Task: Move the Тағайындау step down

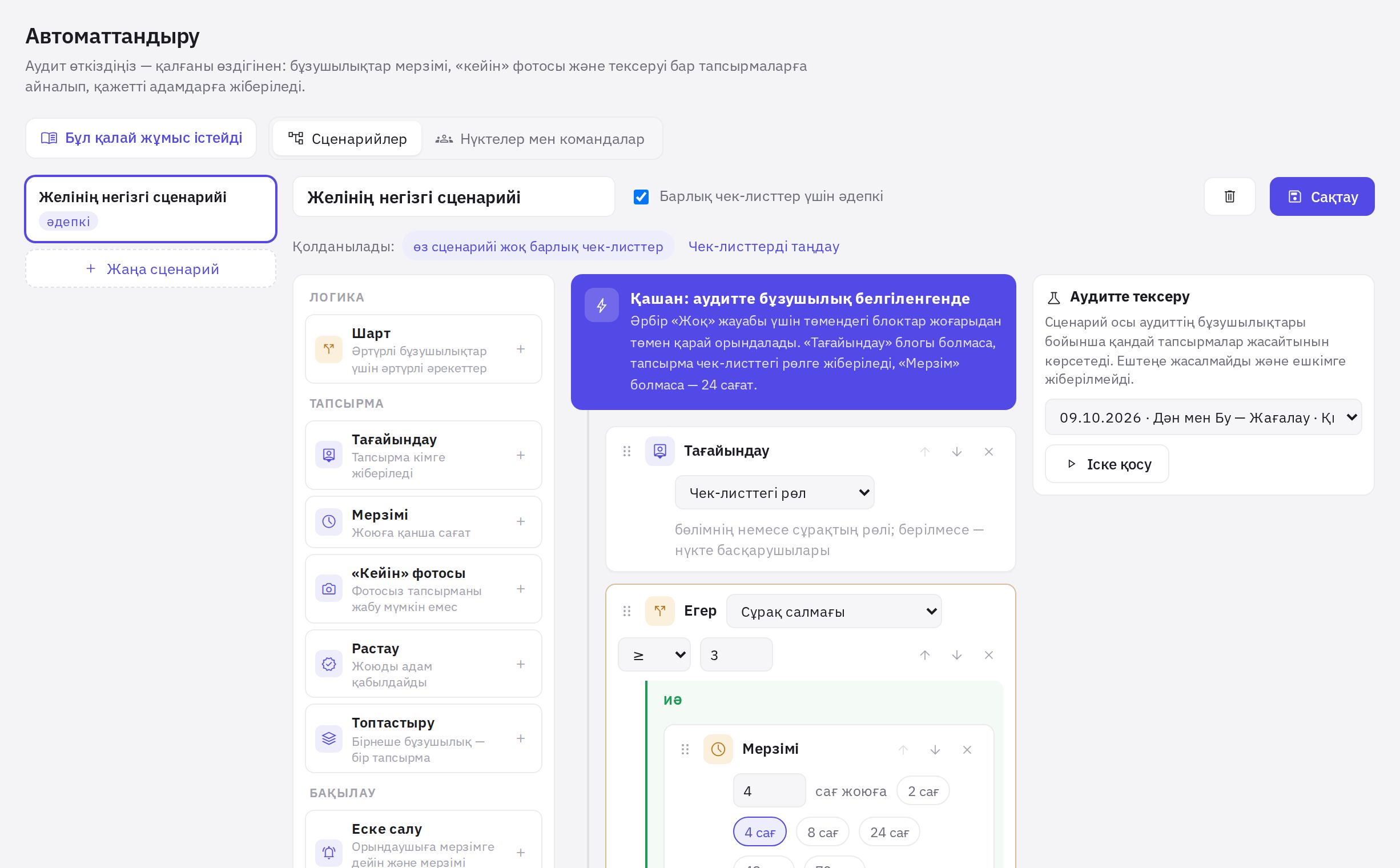Action: [x=956, y=452]
